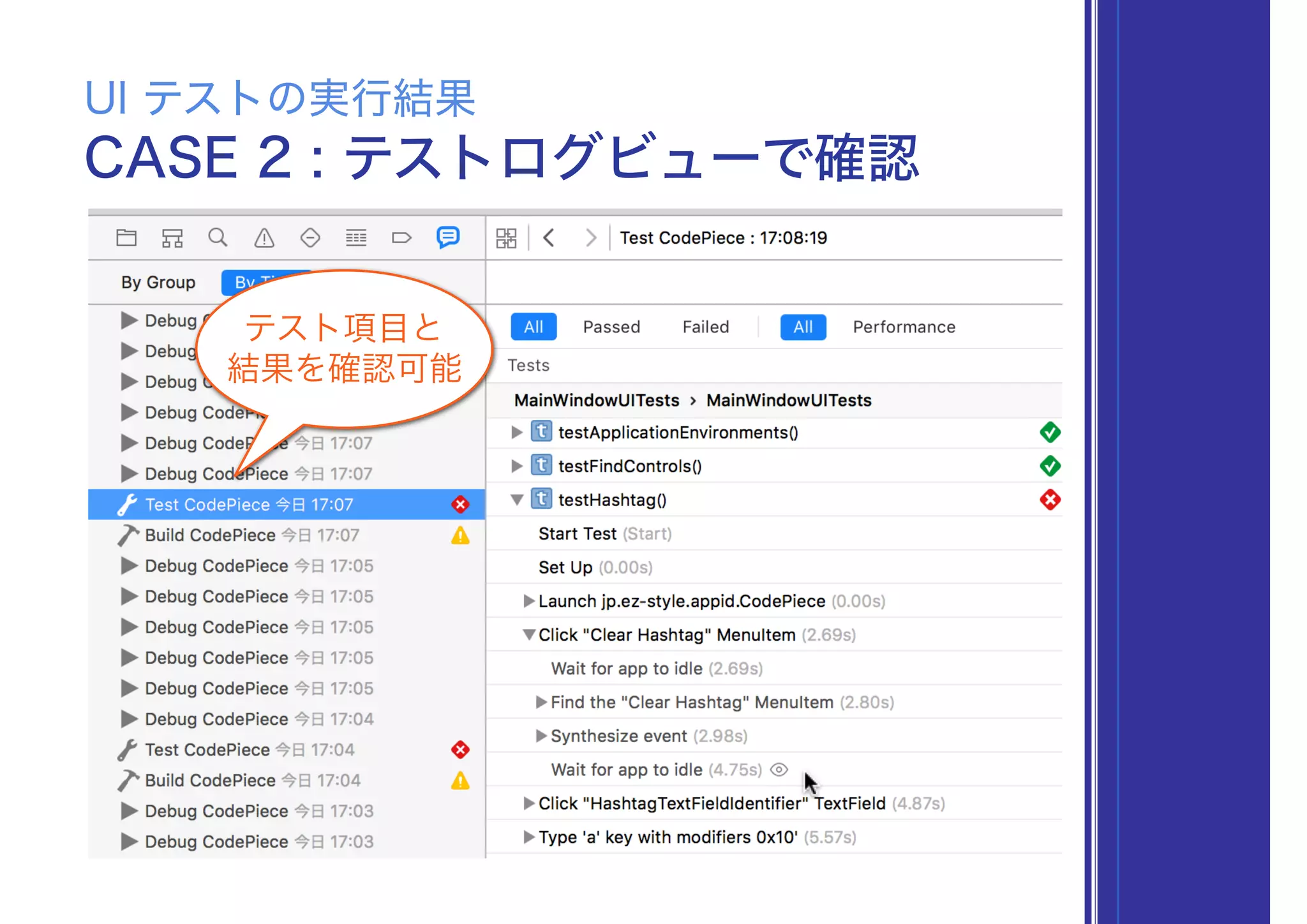The image size is (1307, 924).
Task: Go forward with the right chevron
Action: coord(591,238)
